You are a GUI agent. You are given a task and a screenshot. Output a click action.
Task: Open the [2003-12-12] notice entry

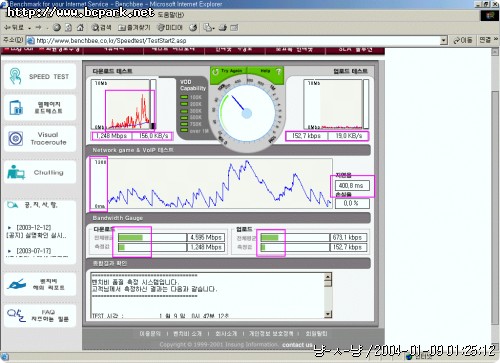37,231
